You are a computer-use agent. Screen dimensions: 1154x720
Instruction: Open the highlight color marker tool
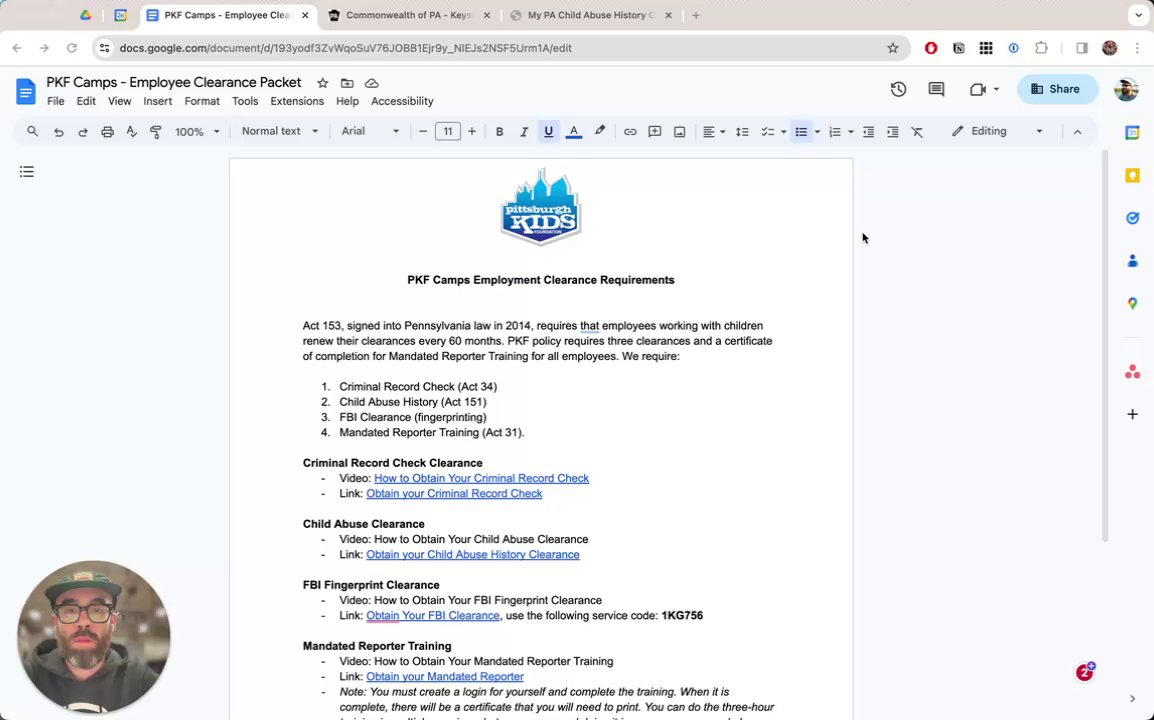point(600,132)
